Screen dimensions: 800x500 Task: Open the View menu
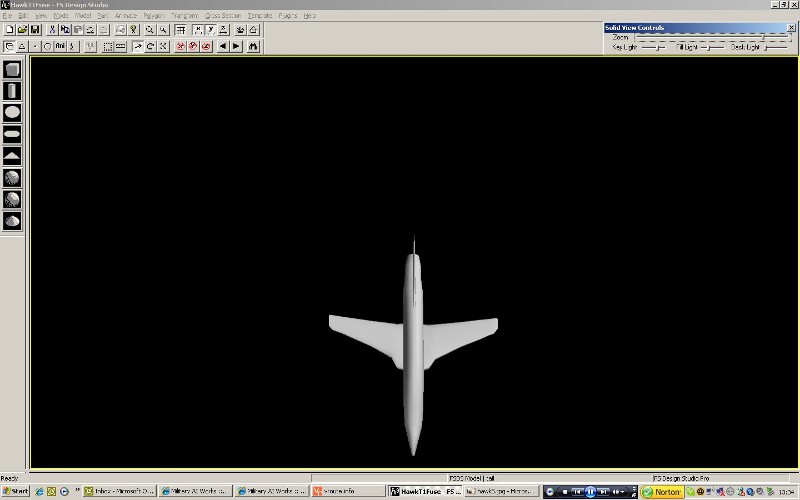[41, 16]
